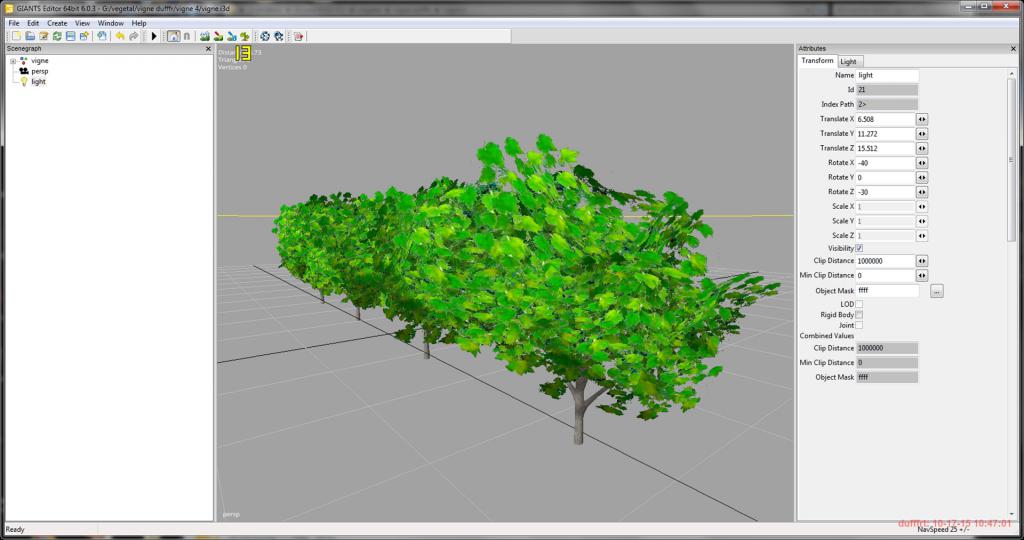Click the first gear settings toolbar icon
The height and width of the screenshot is (540, 1024).
[264, 37]
